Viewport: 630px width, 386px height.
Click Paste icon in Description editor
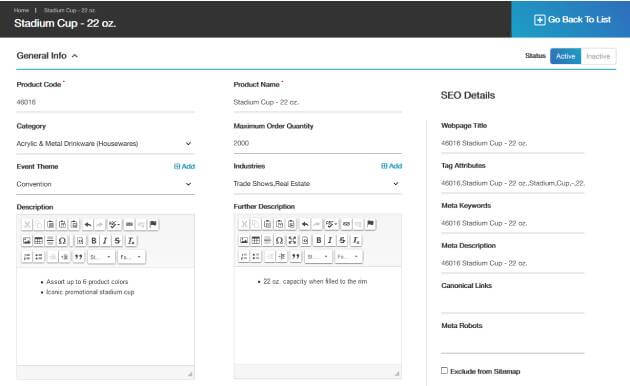(x=51, y=224)
